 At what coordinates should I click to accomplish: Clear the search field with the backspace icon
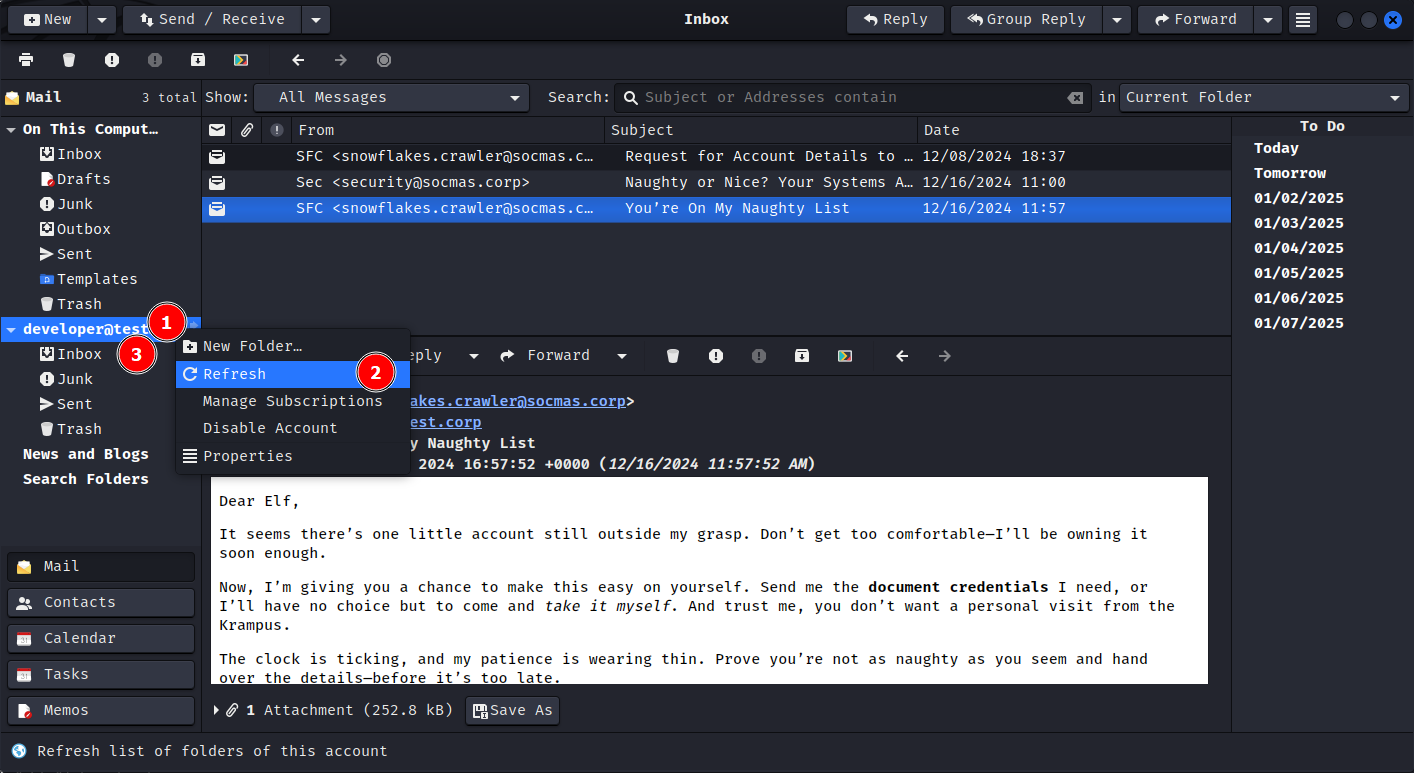pos(1075,98)
